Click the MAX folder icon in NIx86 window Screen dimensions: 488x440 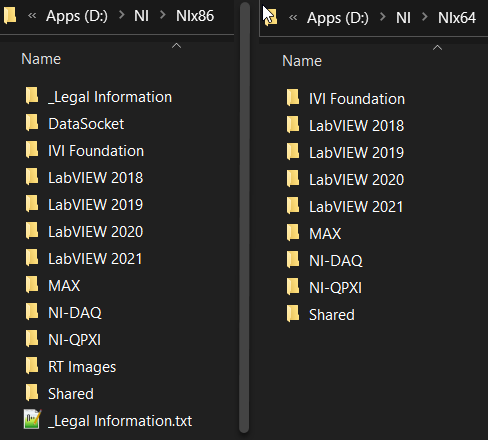tap(32, 285)
